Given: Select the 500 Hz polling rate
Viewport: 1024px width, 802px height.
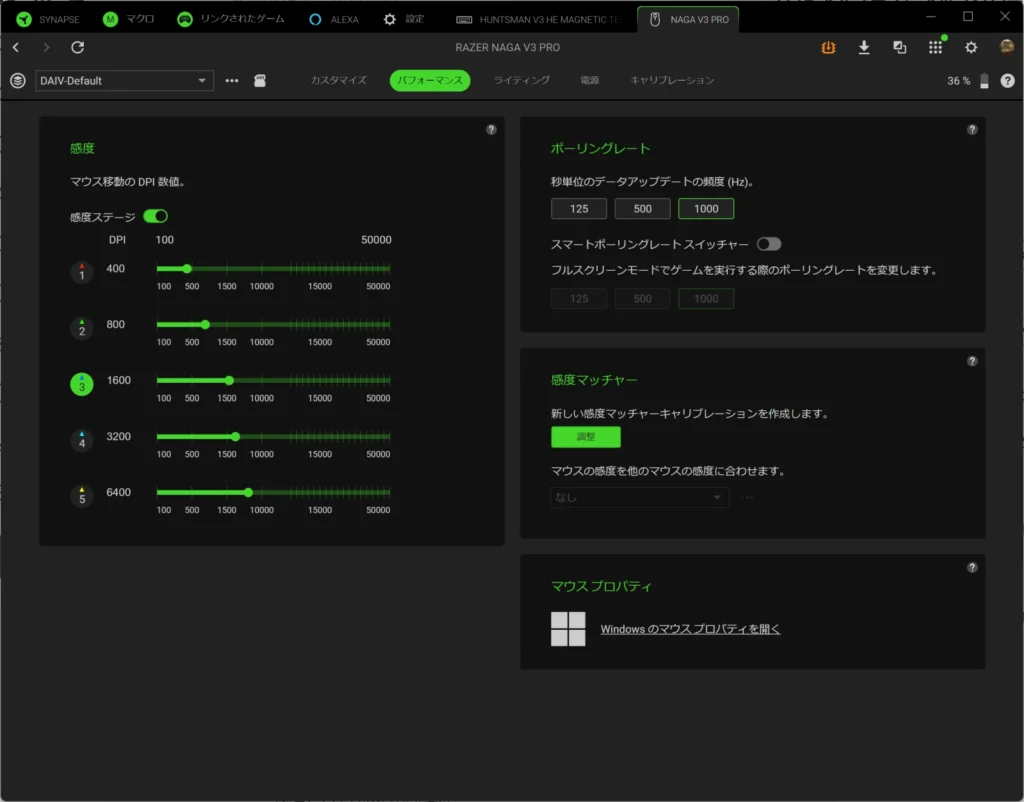Looking at the screenshot, I should [x=642, y=208].
